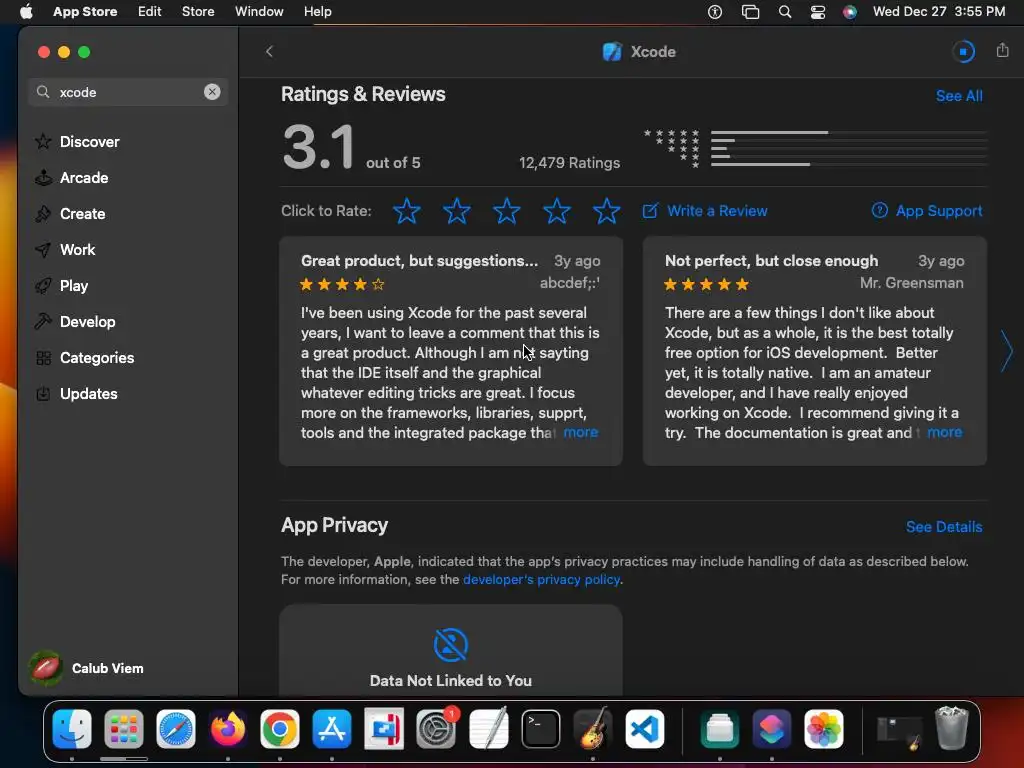Click the search field containing xcode
Screen dimensions: 1024x768
pyautogui.click(x=127, y=92)
